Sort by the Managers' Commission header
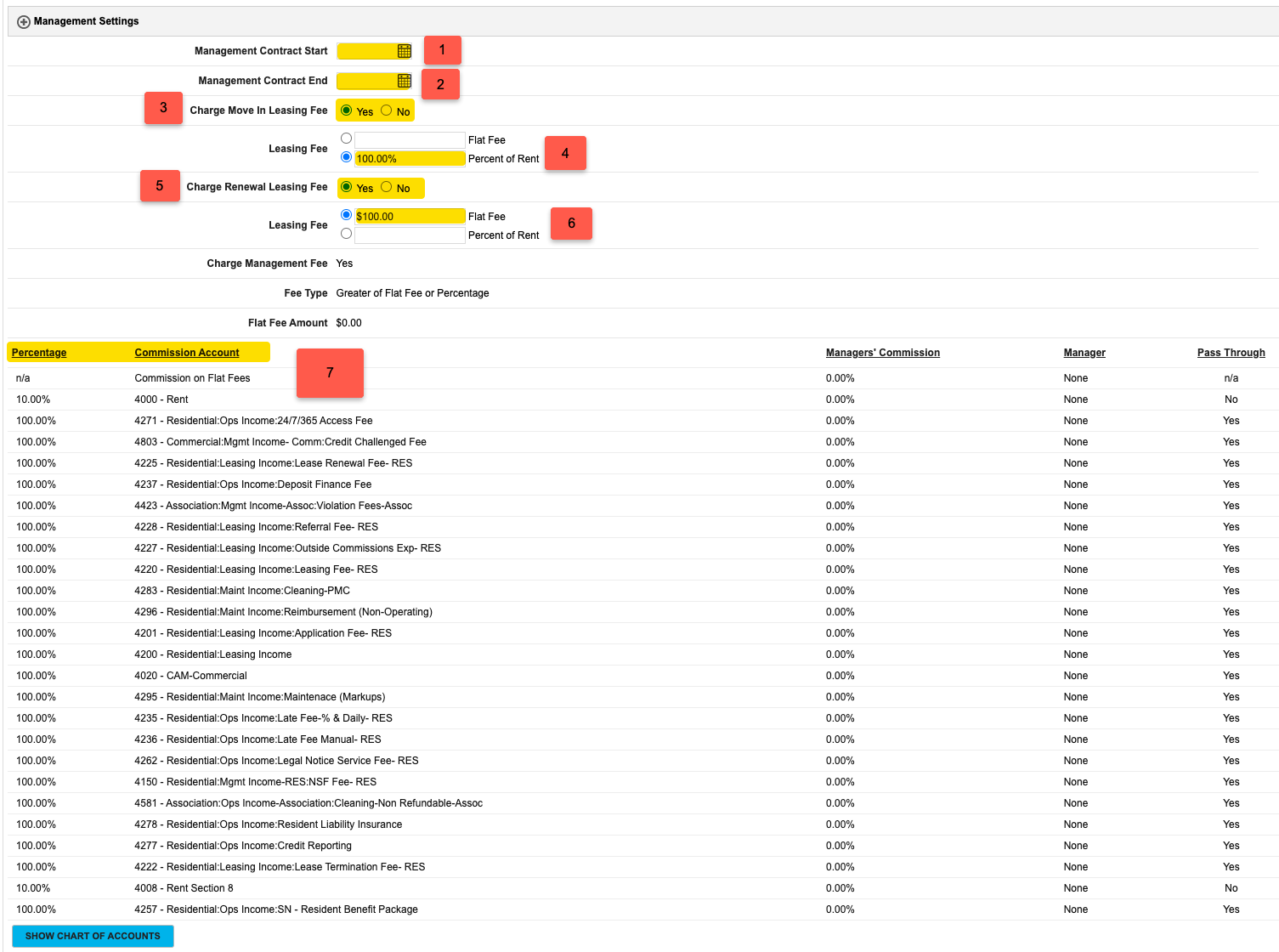 tap(882, 353)
